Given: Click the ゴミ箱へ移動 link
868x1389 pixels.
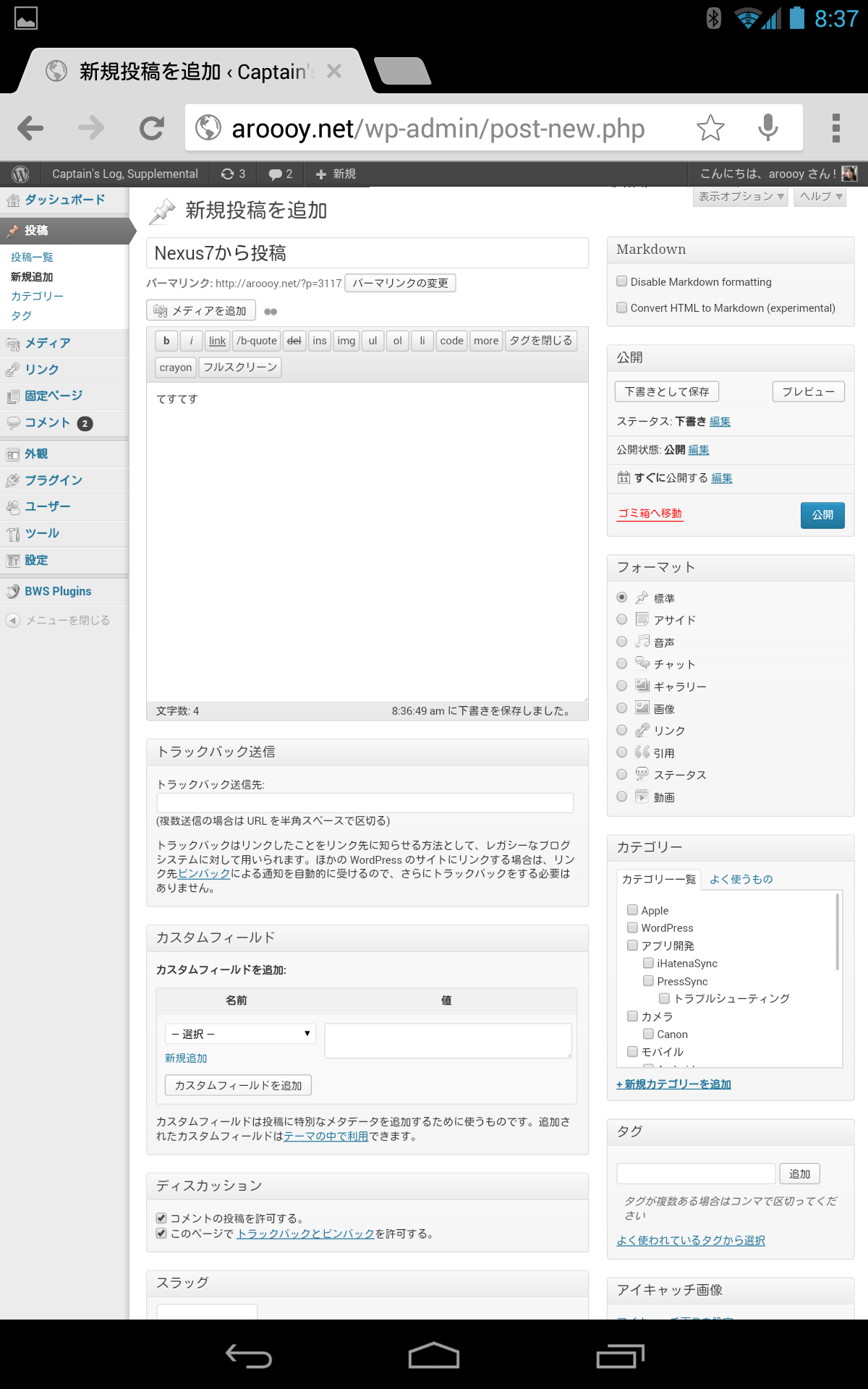Looking at the screenshot, I should click(650, 514).
